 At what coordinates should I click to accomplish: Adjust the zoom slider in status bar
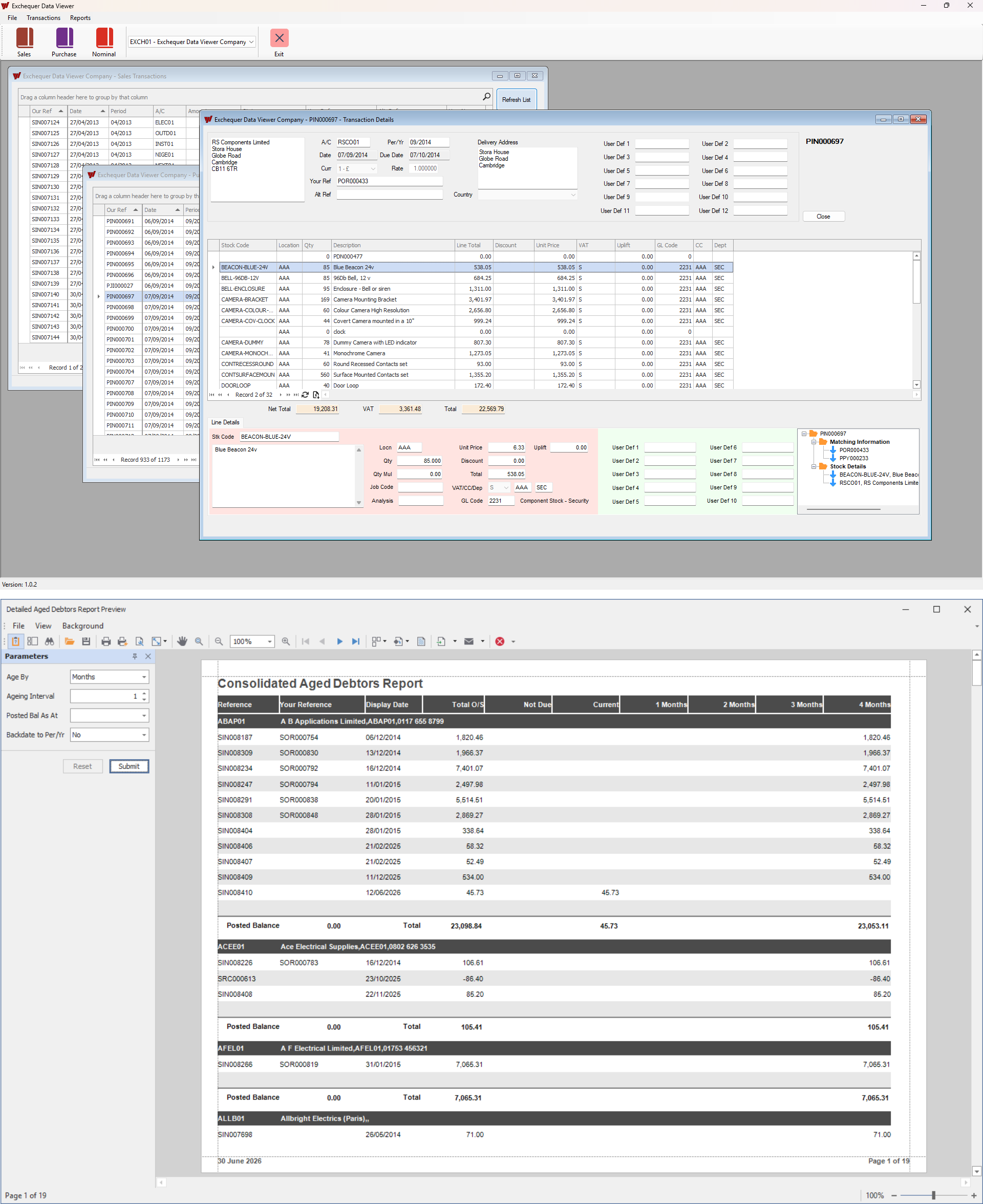tap(933, 1195)
